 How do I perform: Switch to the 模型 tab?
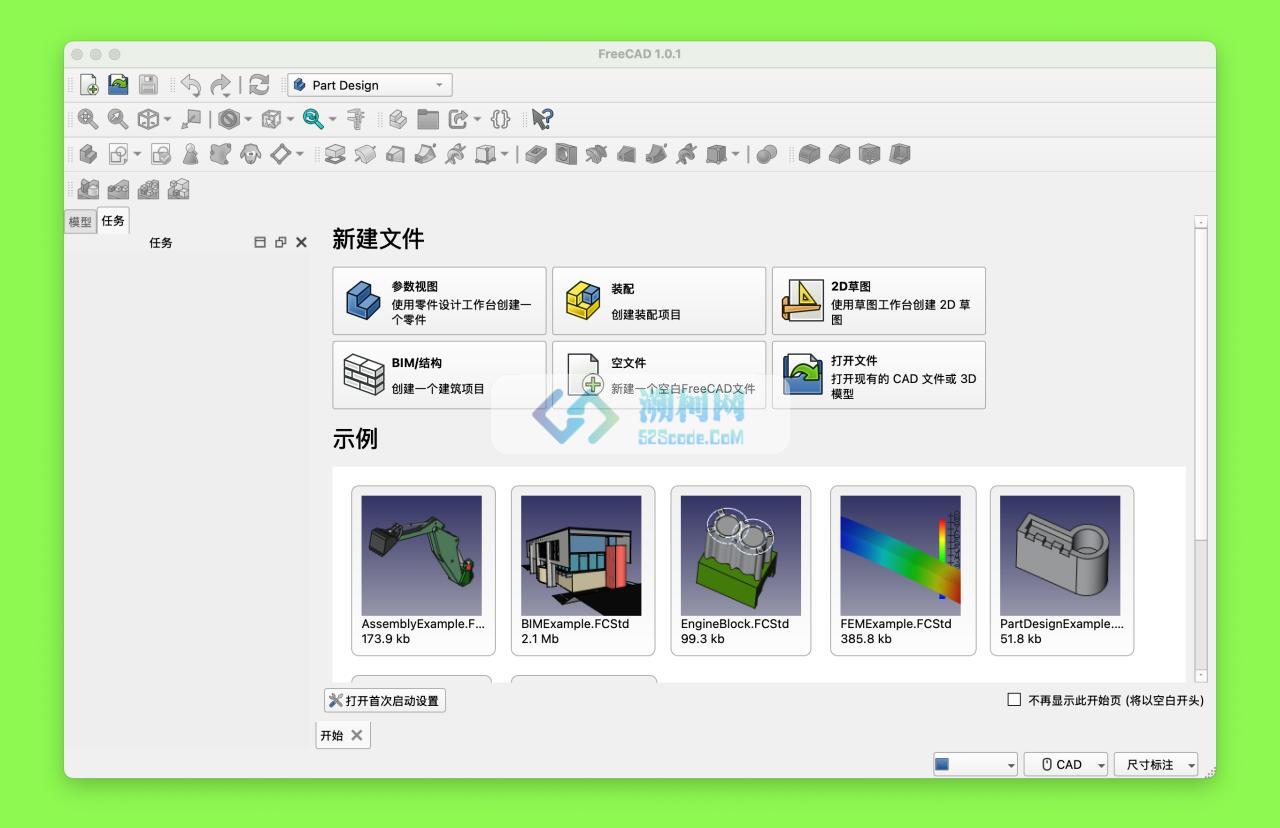click(80, 222)
